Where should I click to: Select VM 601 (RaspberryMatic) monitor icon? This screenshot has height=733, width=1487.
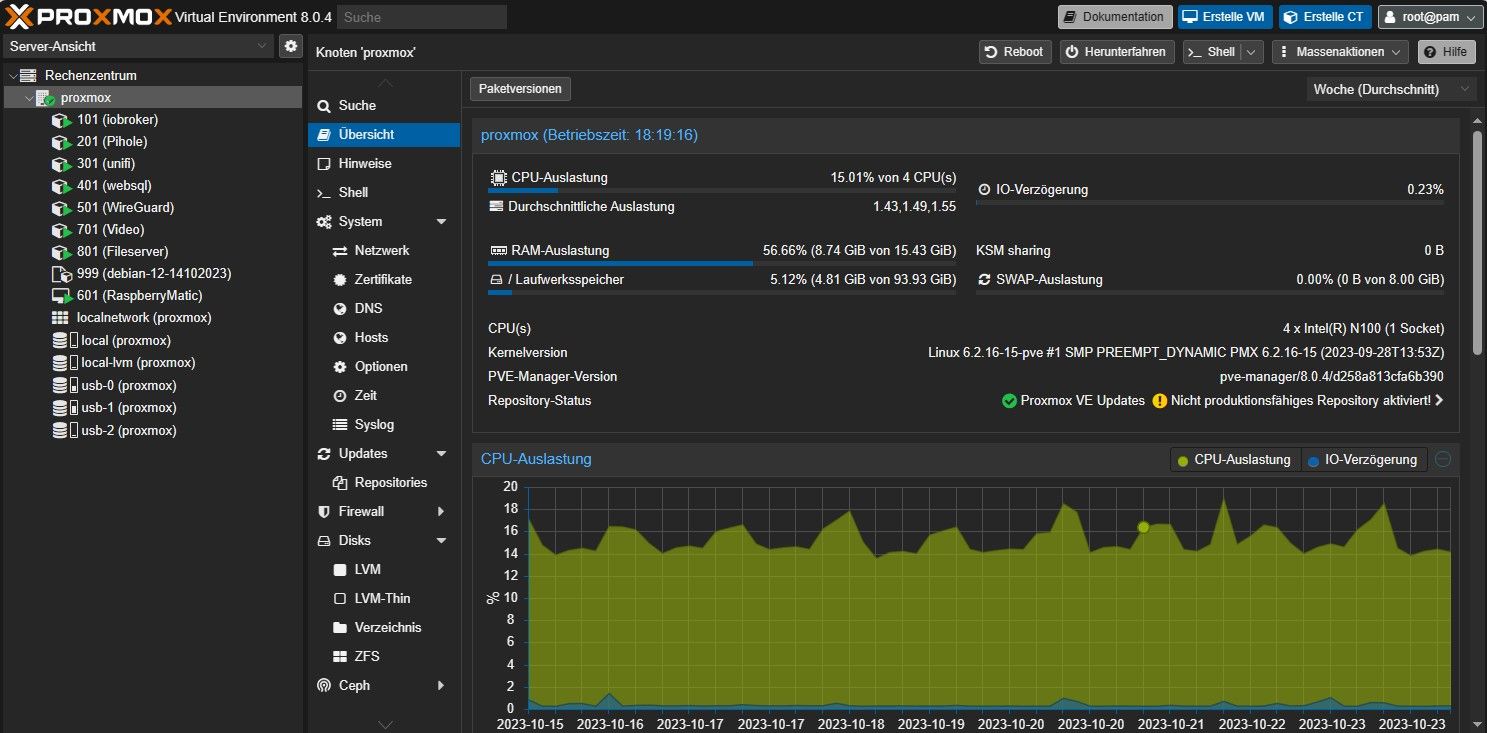[61, 296]
